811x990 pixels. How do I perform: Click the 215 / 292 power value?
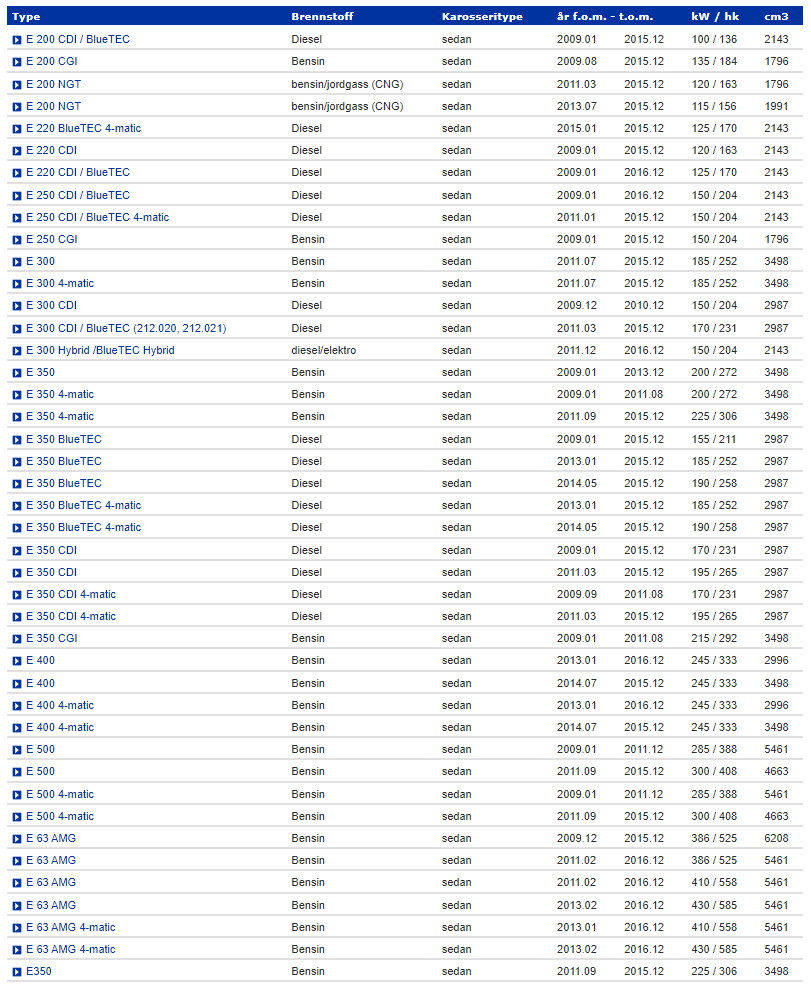click(714, 638)
